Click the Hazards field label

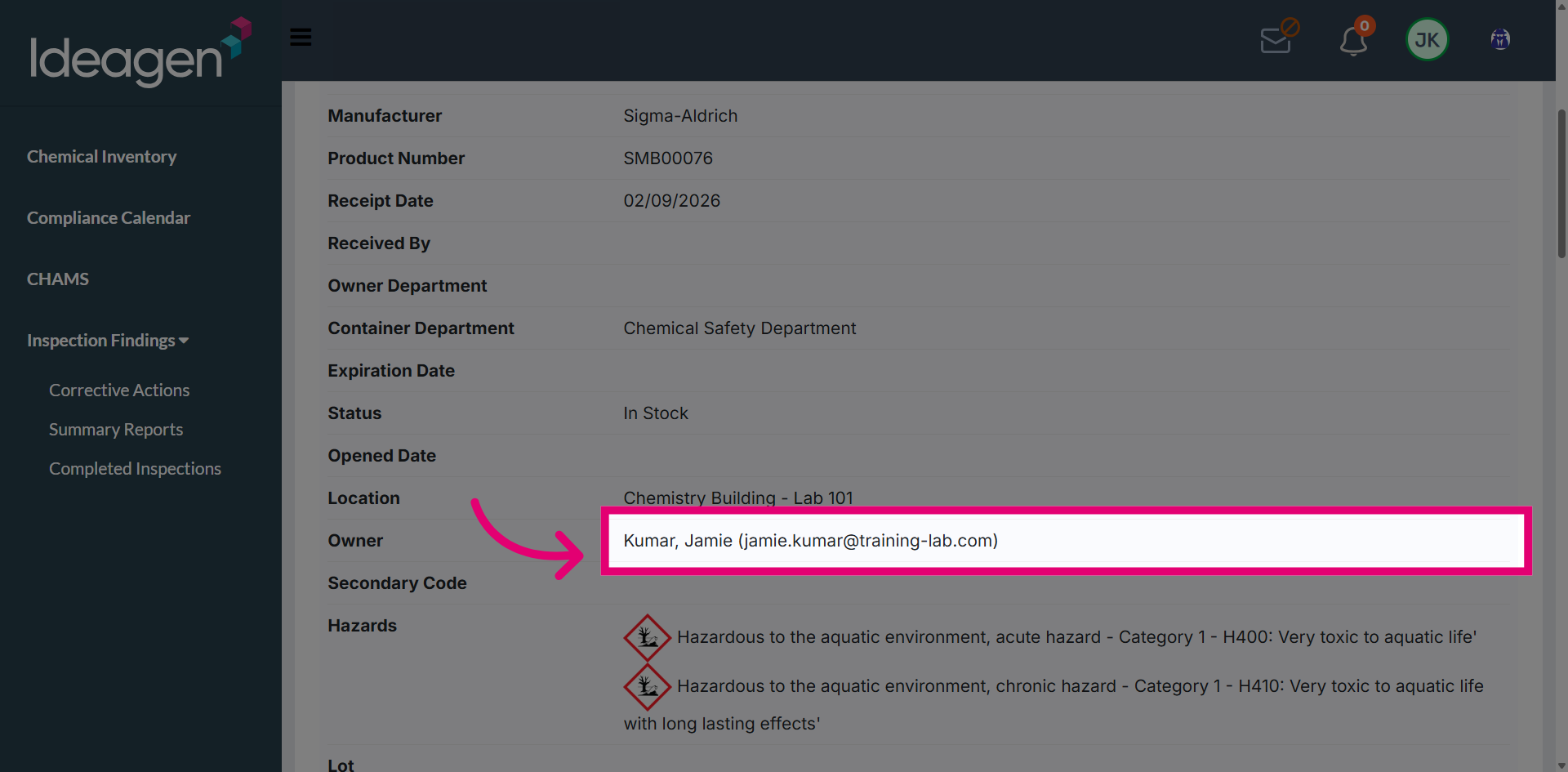click(x=363, y=626)
